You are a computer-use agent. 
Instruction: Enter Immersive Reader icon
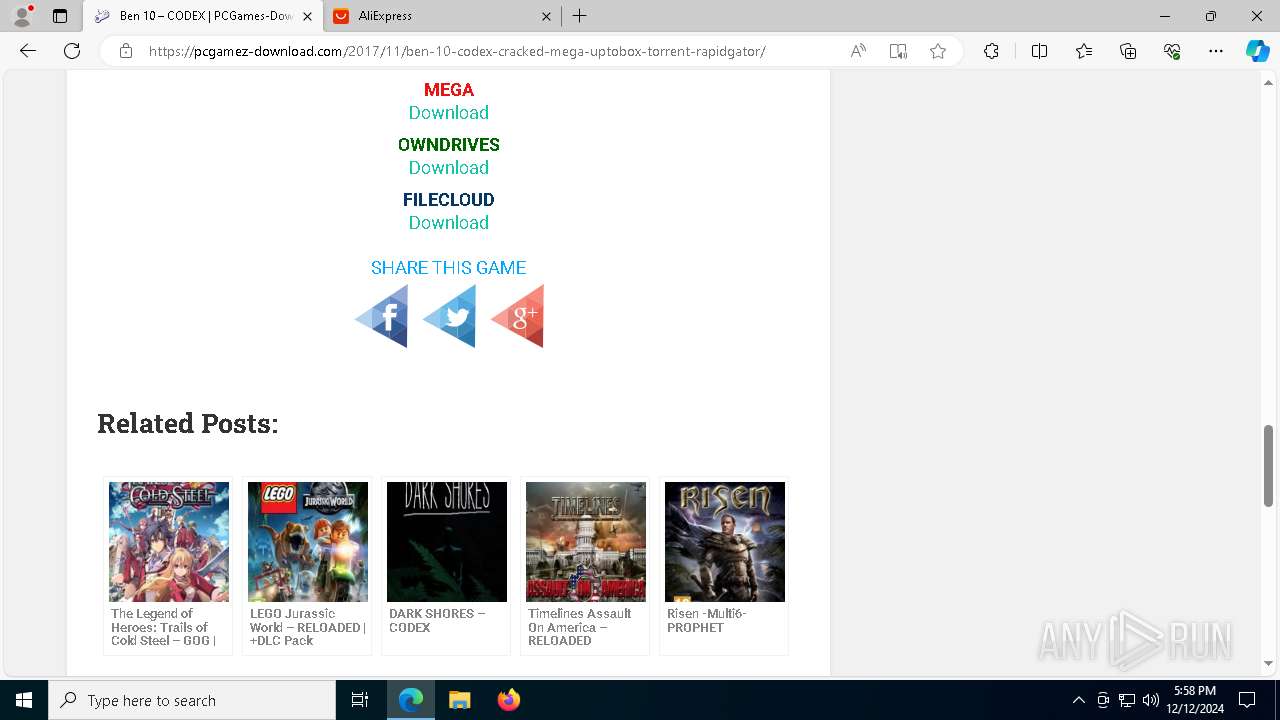pos(898,51)
